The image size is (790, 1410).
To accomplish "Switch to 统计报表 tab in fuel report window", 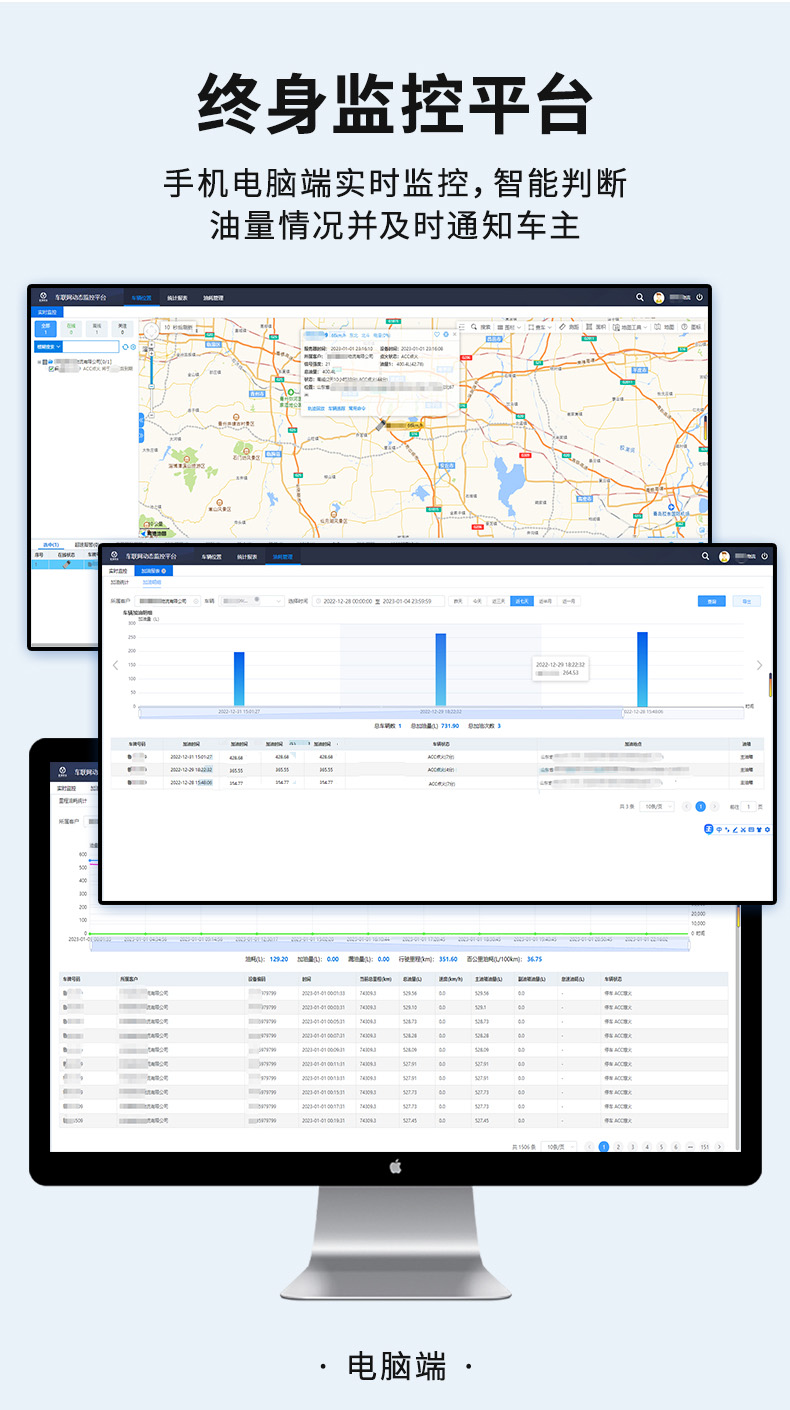I will coord(247,556).
